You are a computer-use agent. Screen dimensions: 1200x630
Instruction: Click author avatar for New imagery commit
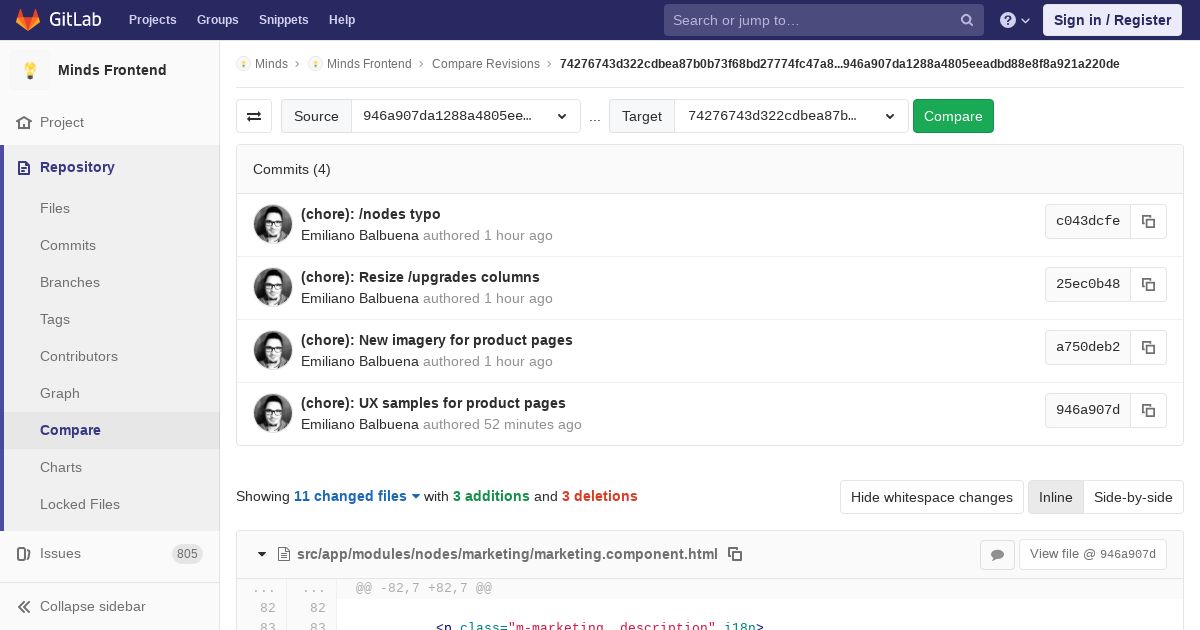[273, 350]
